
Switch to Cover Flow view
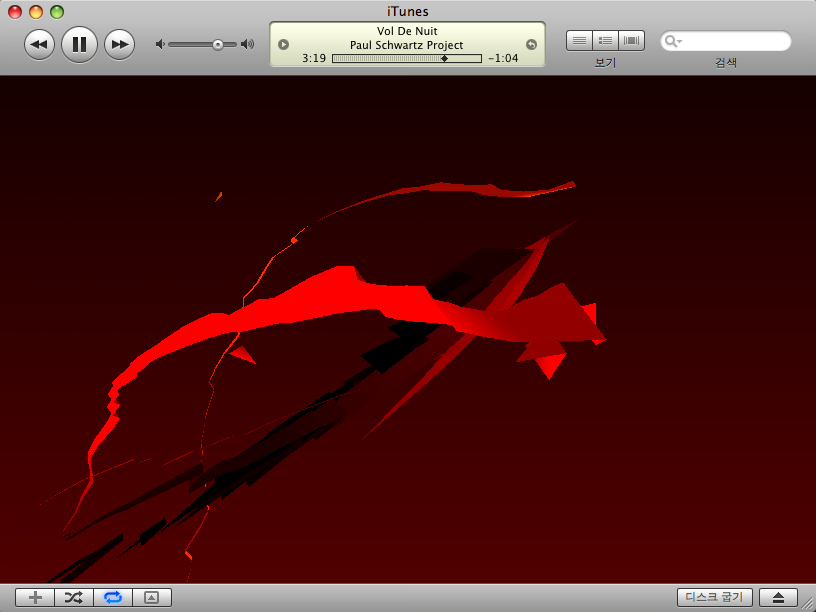coord(632,41)
